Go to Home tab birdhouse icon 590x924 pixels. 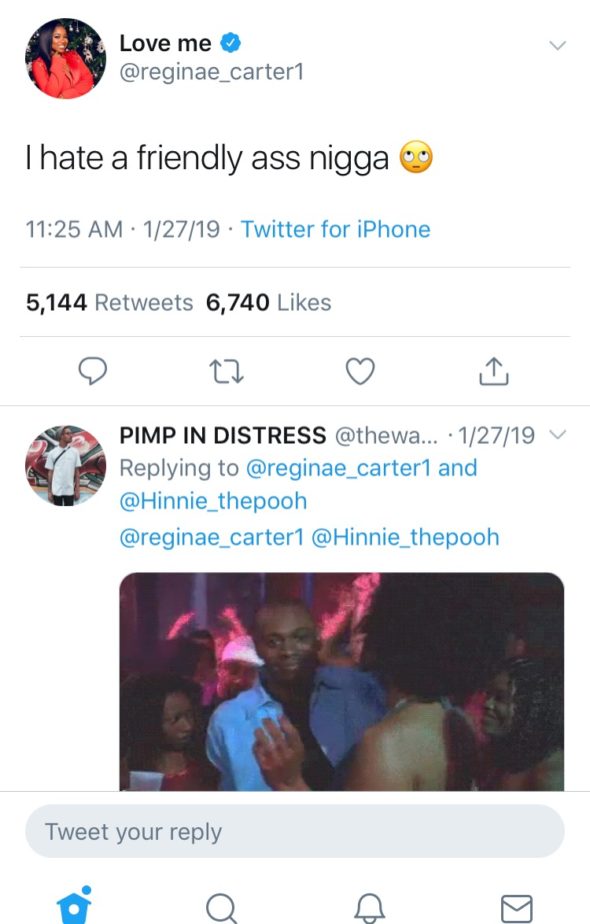point(74,906)
